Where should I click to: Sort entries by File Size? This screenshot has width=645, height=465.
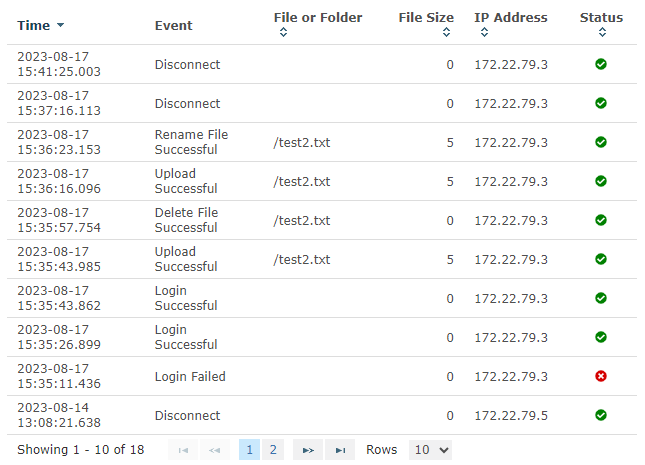446,32
